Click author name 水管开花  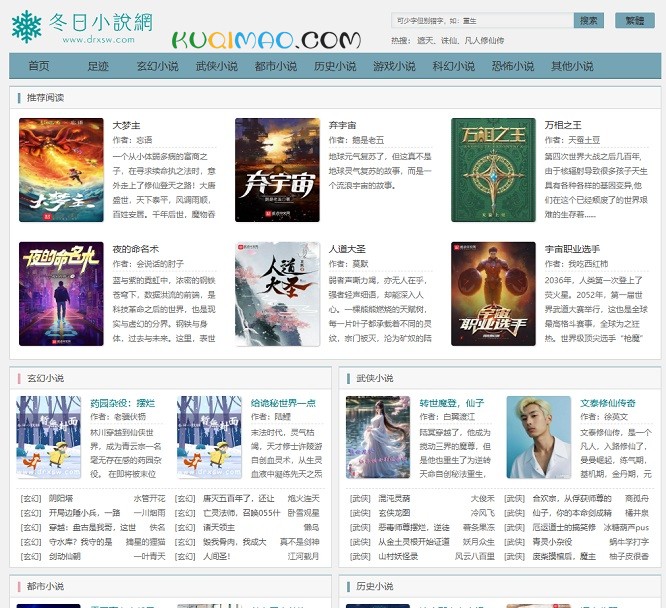(x=150, y=498)
